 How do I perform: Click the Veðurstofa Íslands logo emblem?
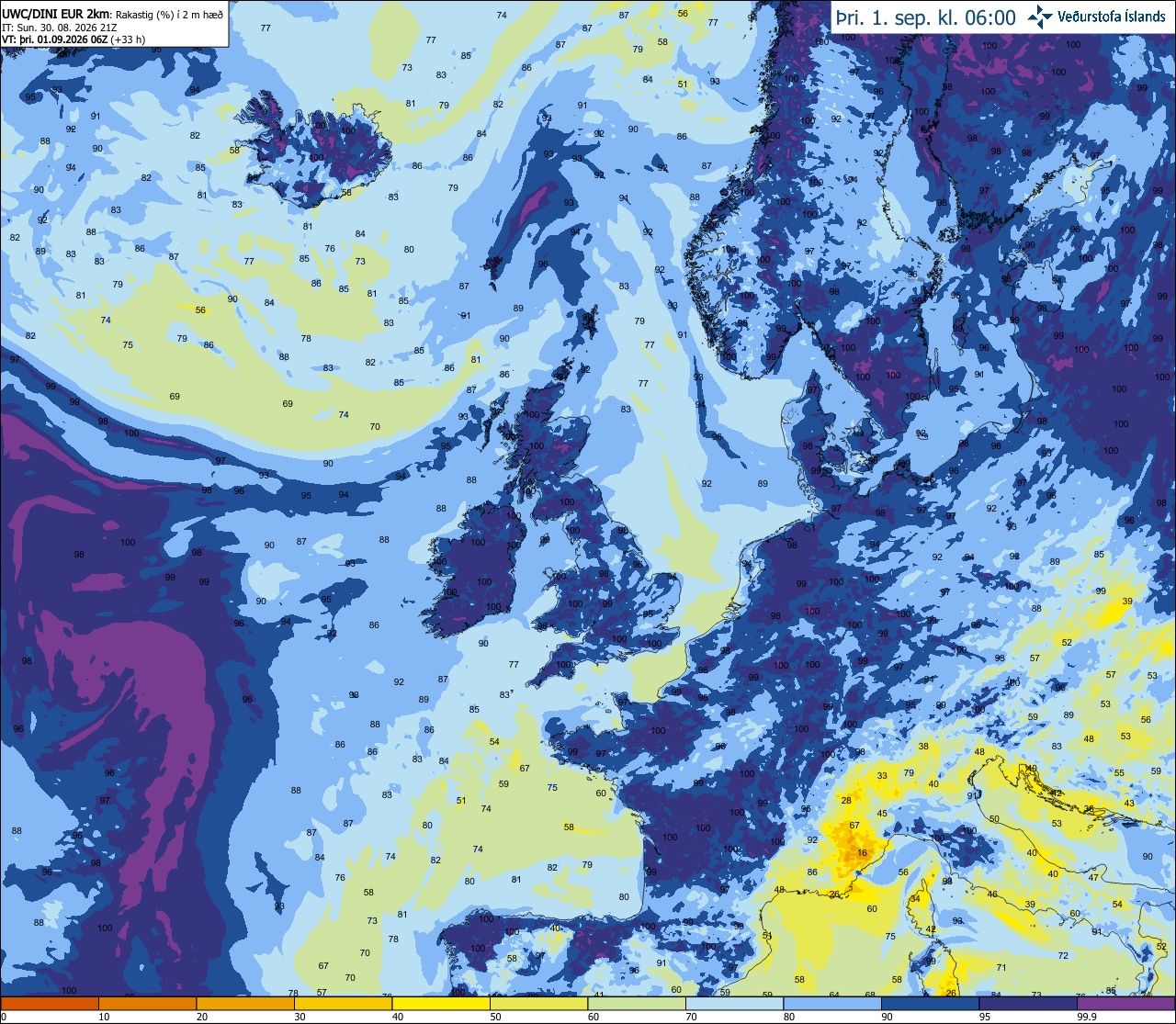click(1041, 16)
